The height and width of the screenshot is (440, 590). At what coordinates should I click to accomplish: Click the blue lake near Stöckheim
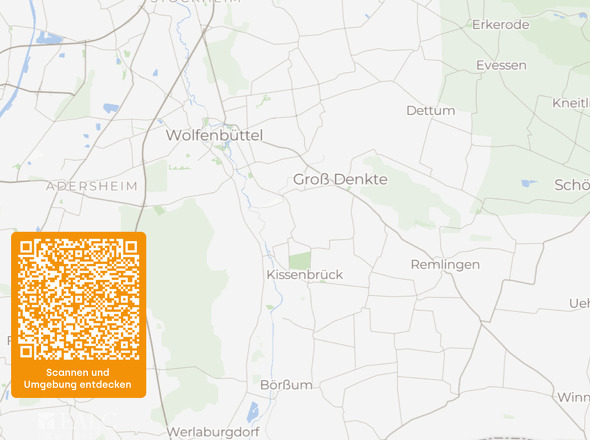[49, 38]
